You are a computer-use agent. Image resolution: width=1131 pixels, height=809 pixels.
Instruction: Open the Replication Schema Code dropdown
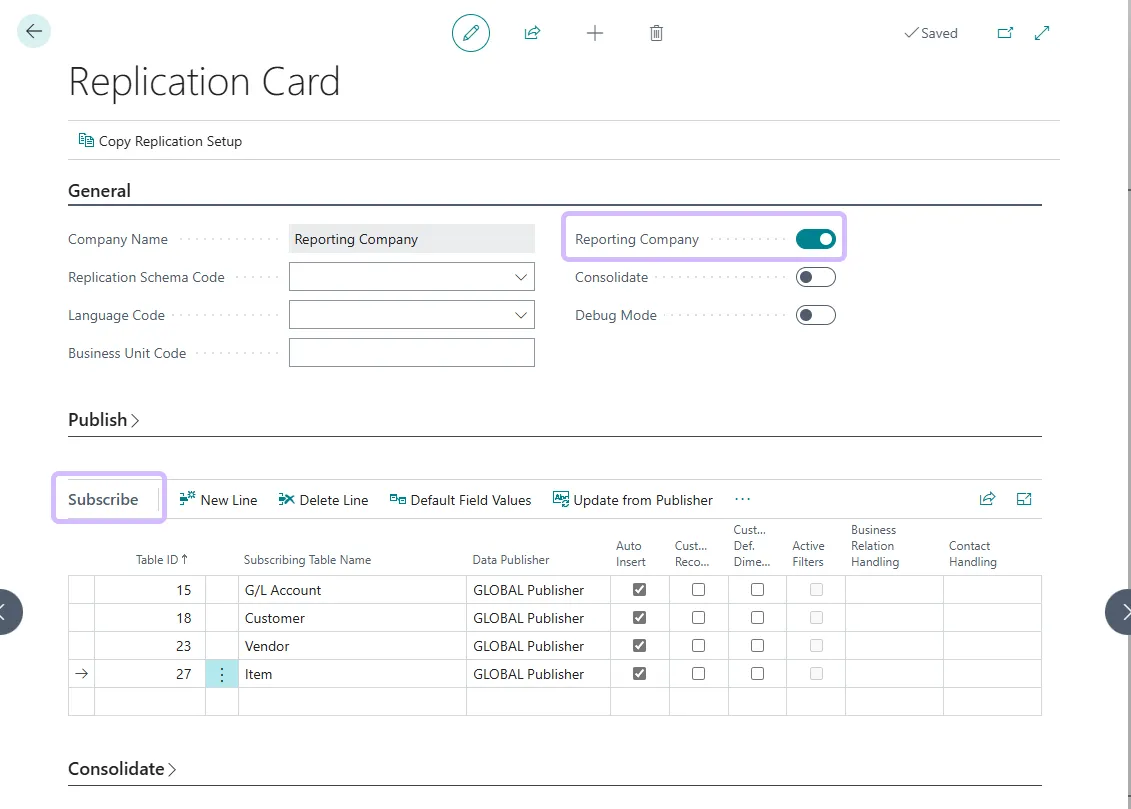tap(520, 276)
